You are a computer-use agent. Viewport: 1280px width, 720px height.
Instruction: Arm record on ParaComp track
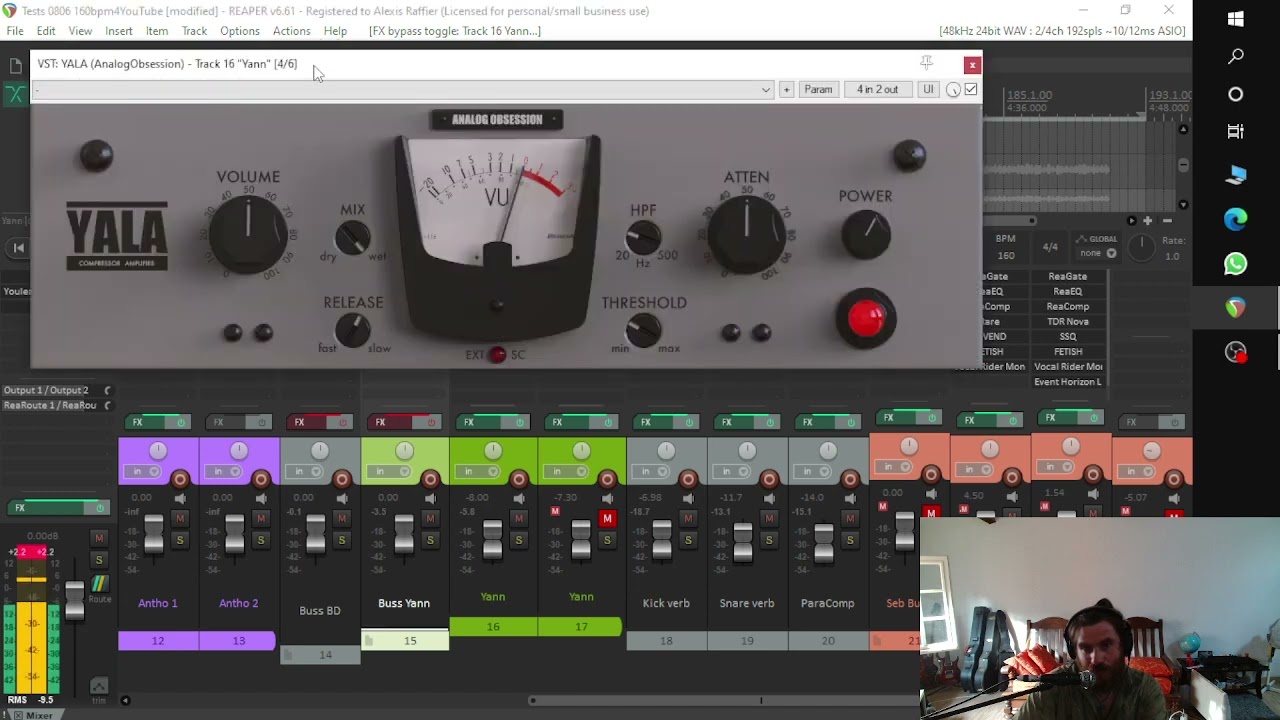[x=850, y=480]
